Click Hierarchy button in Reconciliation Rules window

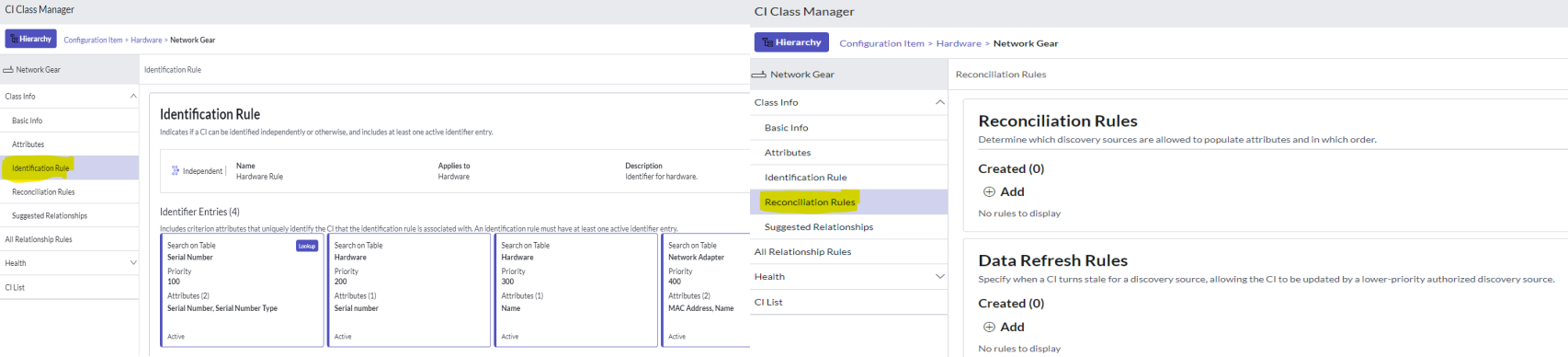click(x=791, y=42)
